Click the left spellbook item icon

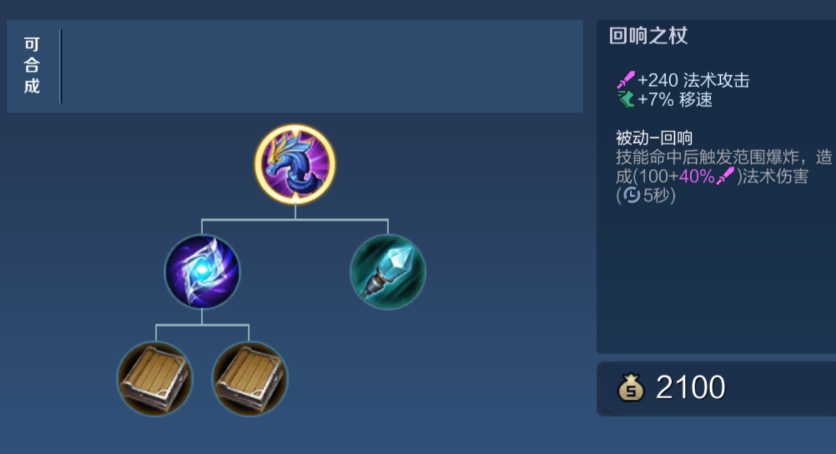155,379
